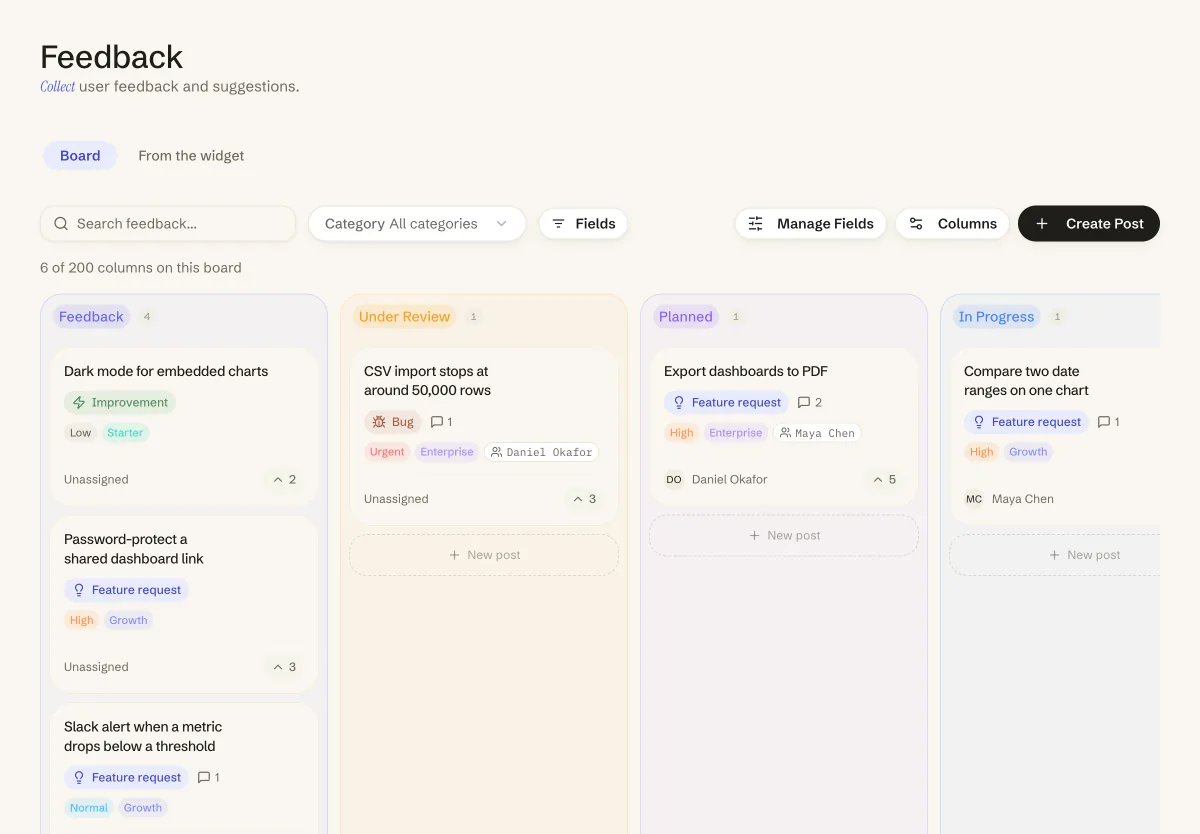Click the Create Post button
This screenshot has width=1200, height=834.
tap(1089, 224)
